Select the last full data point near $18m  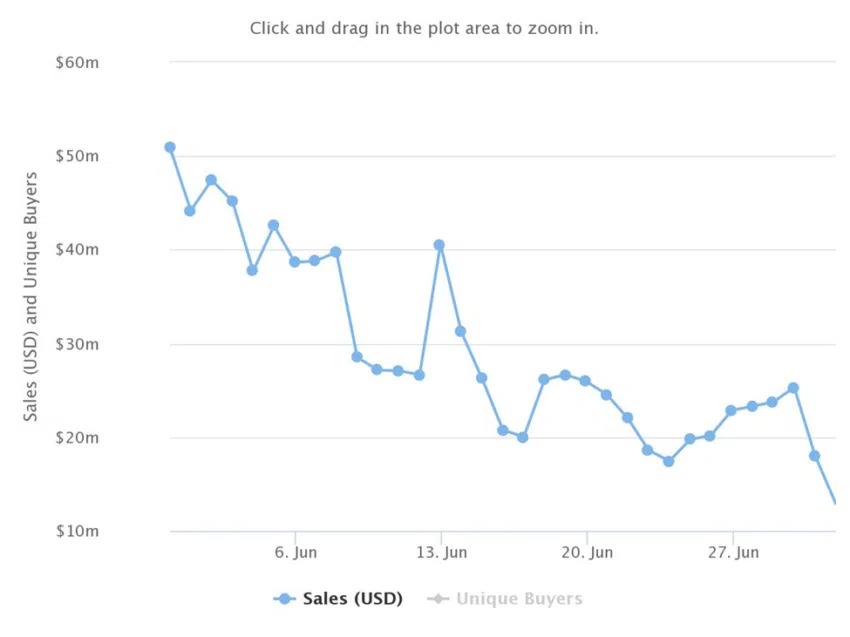[814, 456]
